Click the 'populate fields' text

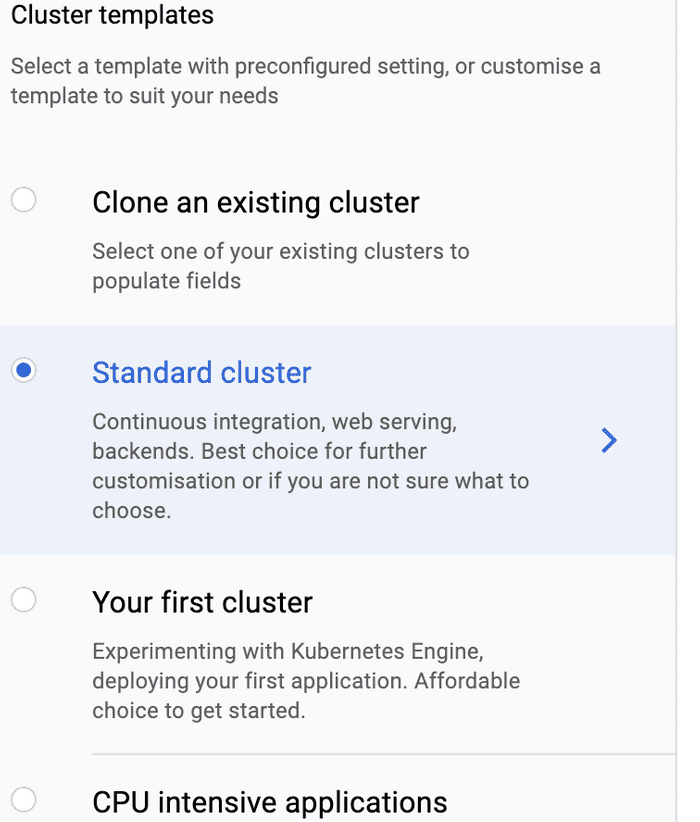click(x=166, y=281)
